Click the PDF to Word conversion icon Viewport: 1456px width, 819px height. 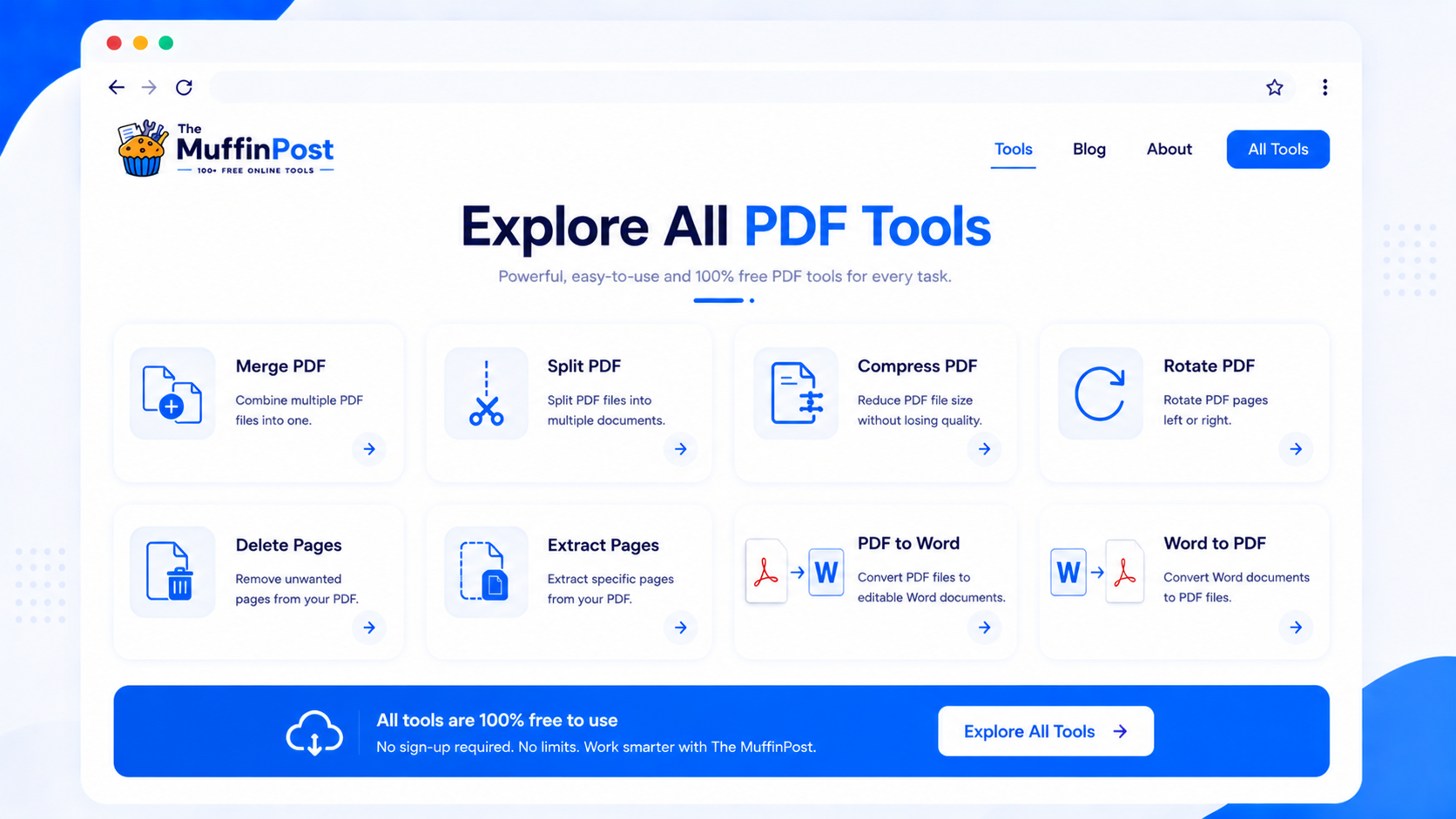pos(795,572)
